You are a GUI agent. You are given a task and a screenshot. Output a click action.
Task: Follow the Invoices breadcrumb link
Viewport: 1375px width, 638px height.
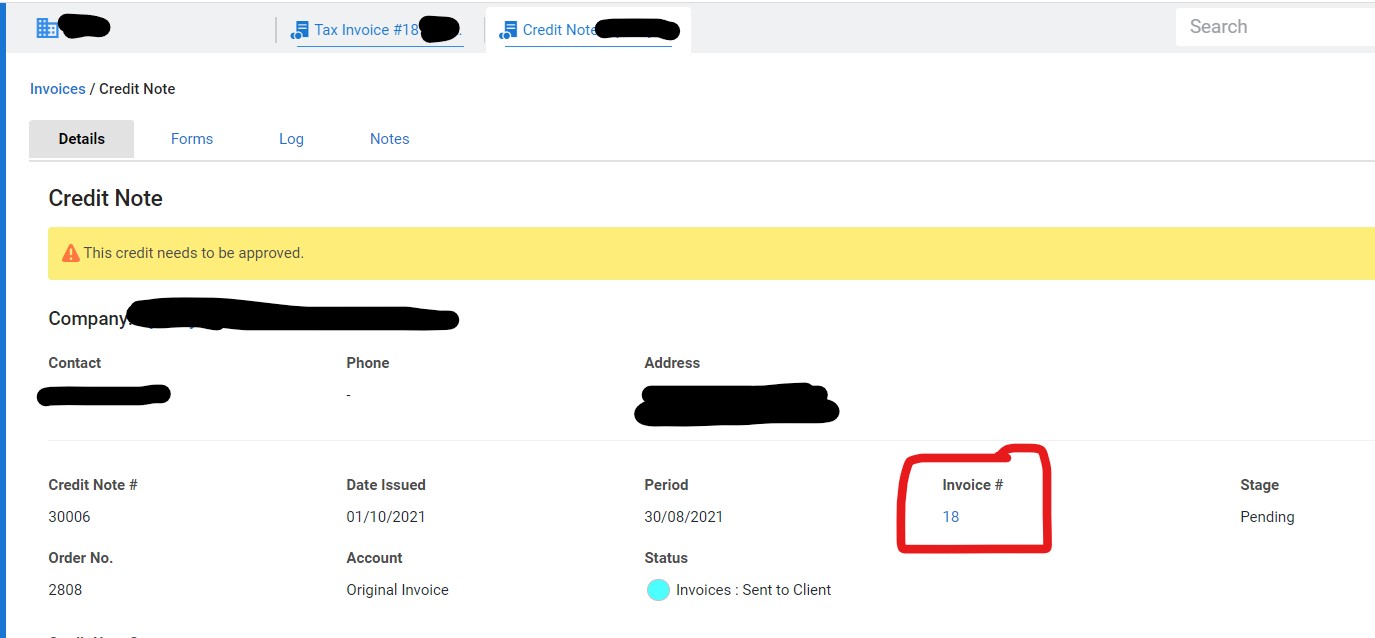(x=58, y=89)
